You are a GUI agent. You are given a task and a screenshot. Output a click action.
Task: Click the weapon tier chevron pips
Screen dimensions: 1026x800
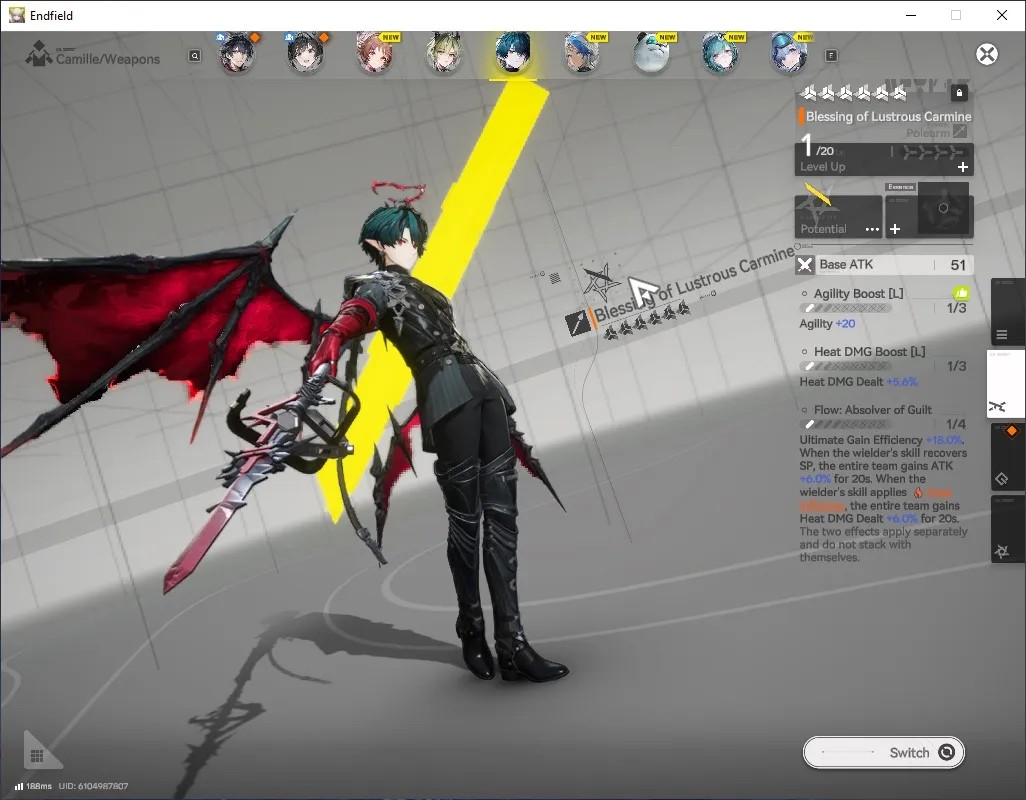932,152
